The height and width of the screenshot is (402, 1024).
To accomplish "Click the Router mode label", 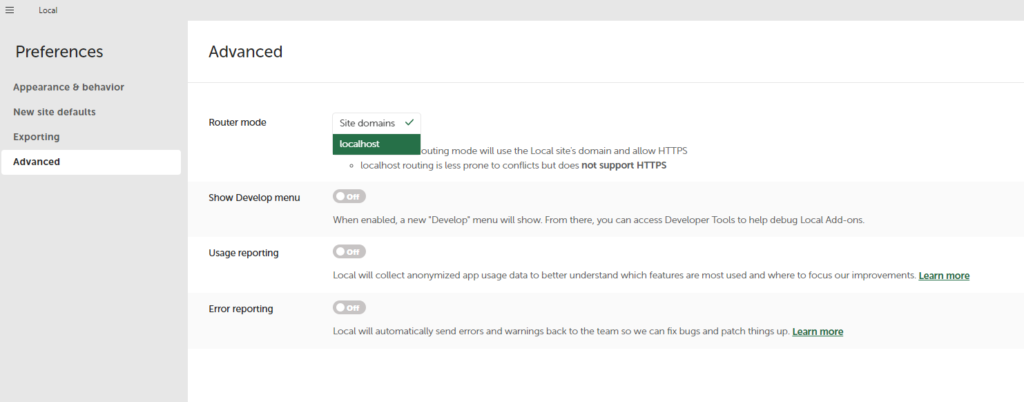I will [x=237, y=122].
